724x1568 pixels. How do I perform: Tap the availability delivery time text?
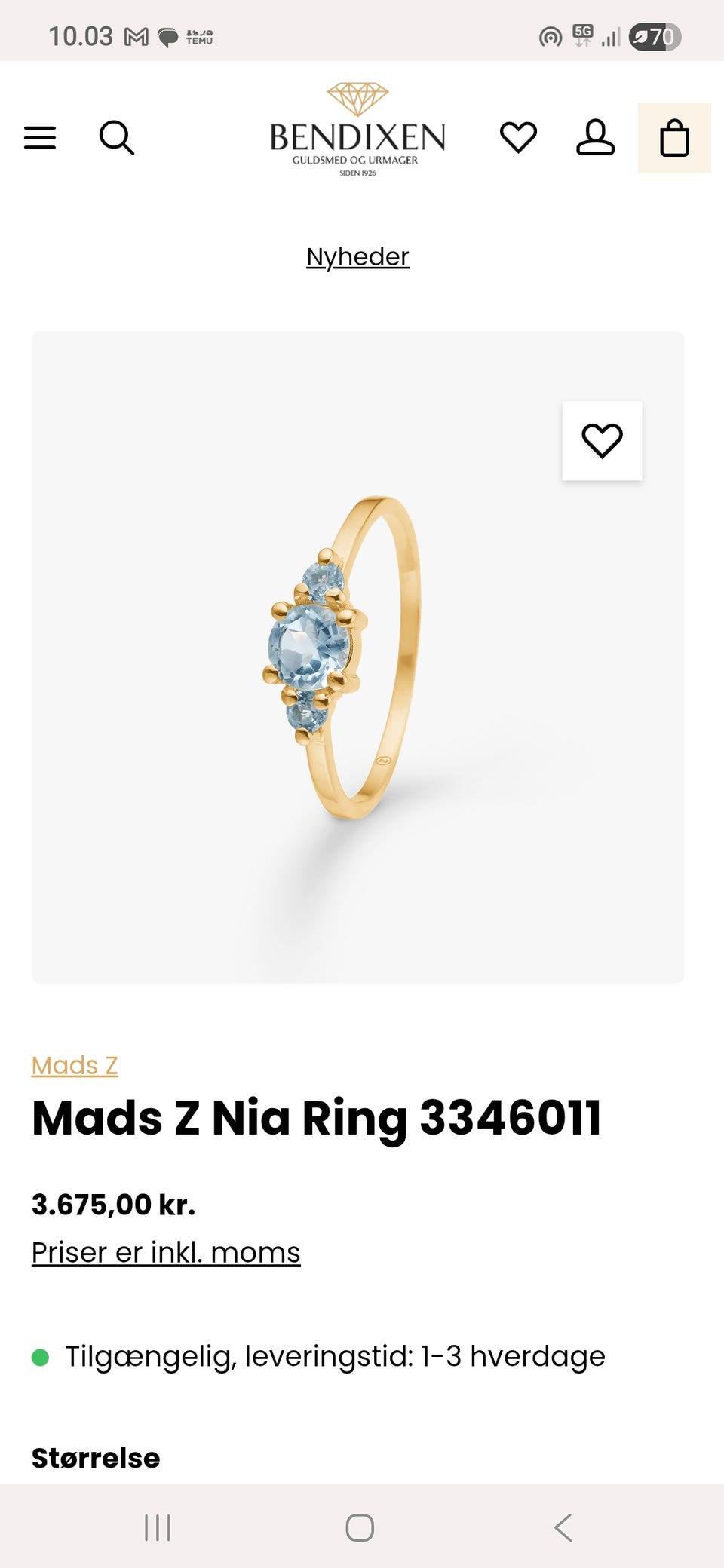click(335, 1356)
